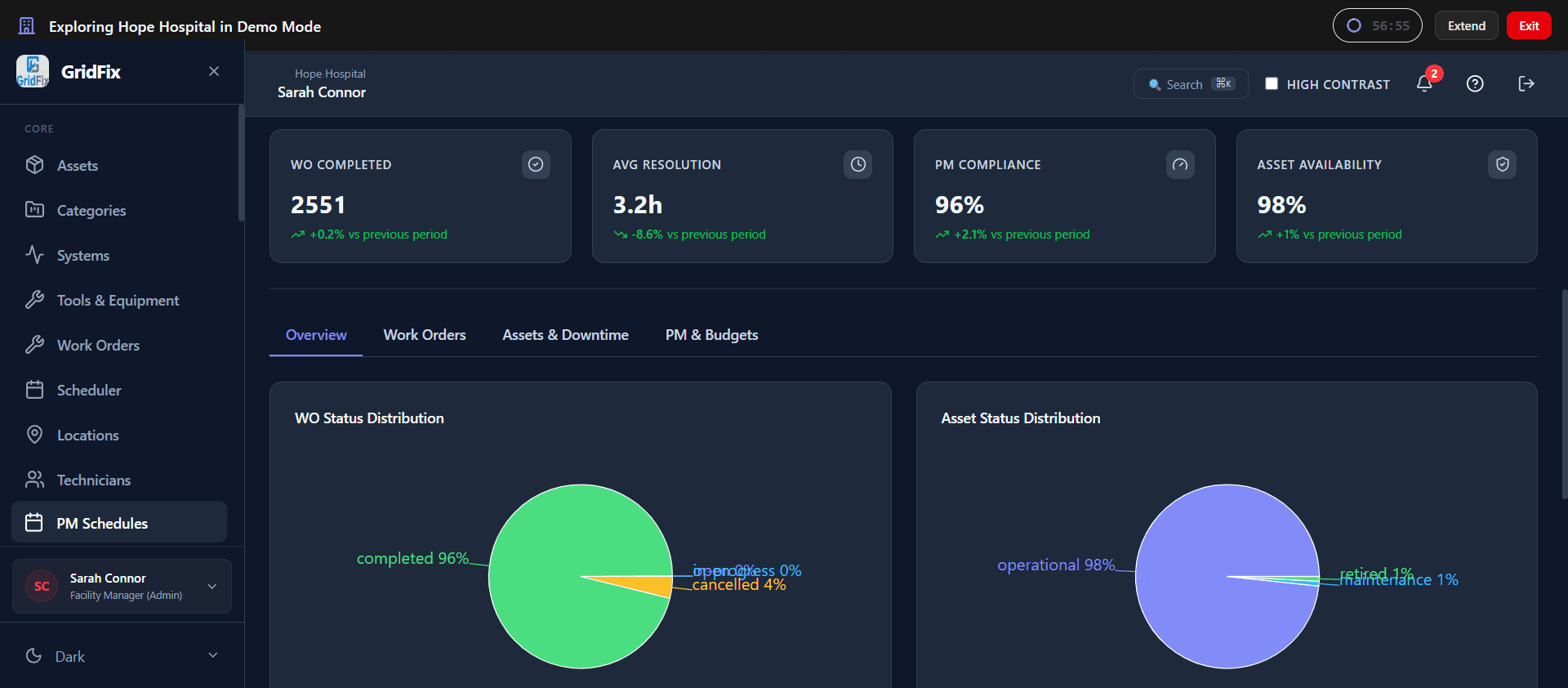Open the Dark theme dropdown

pyautogui.click(x=122, y=656)
